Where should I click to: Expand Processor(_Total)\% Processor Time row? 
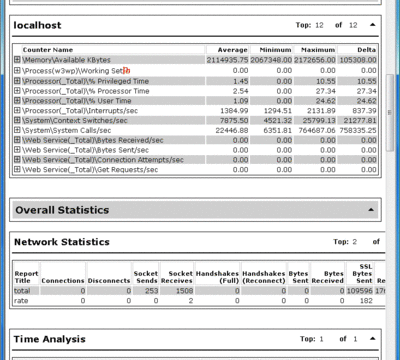point(17,91)
